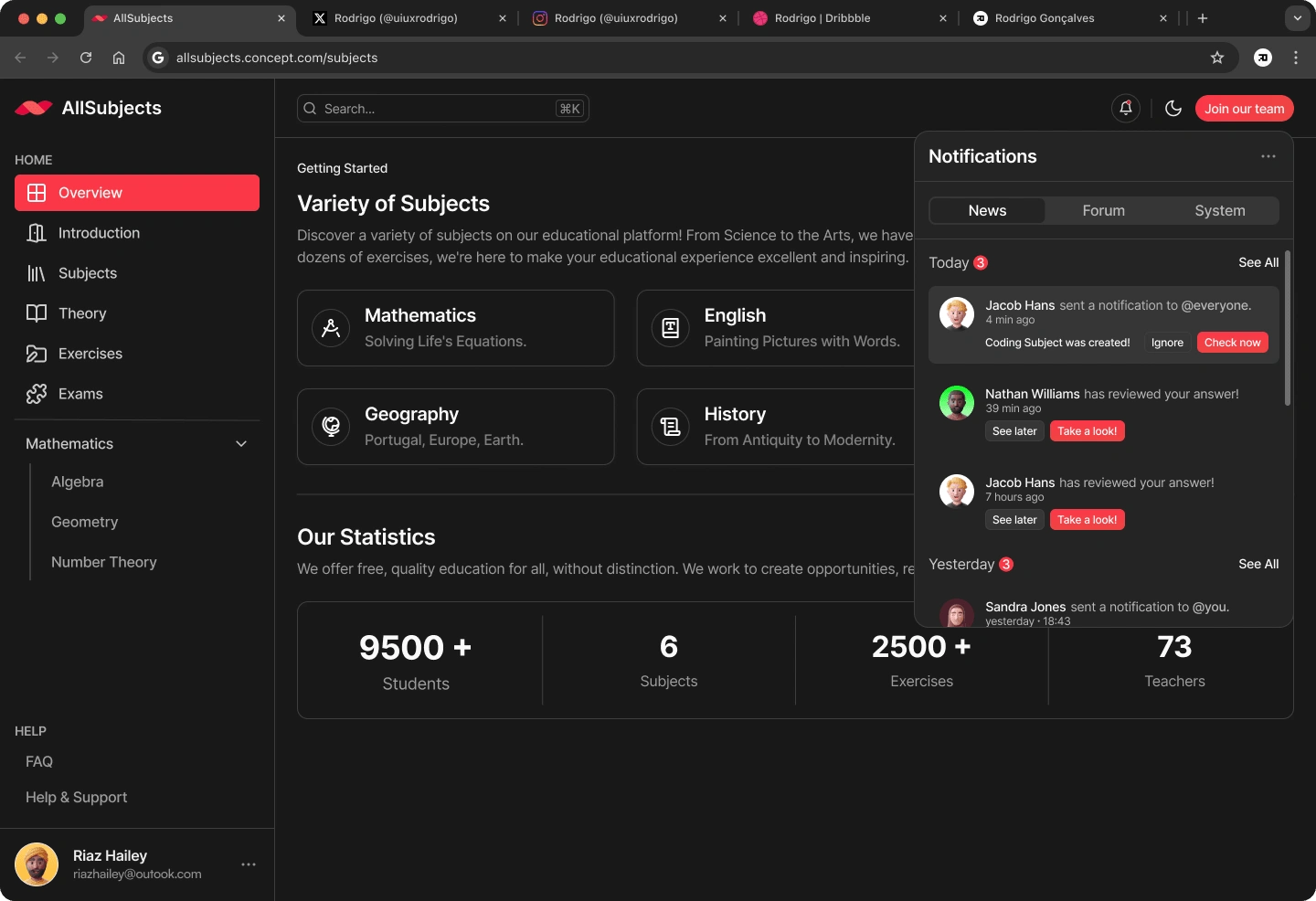1316x901 pixels.
Task: Click the Check now button
Action: pyautogui.click(x=1232, y=343)
